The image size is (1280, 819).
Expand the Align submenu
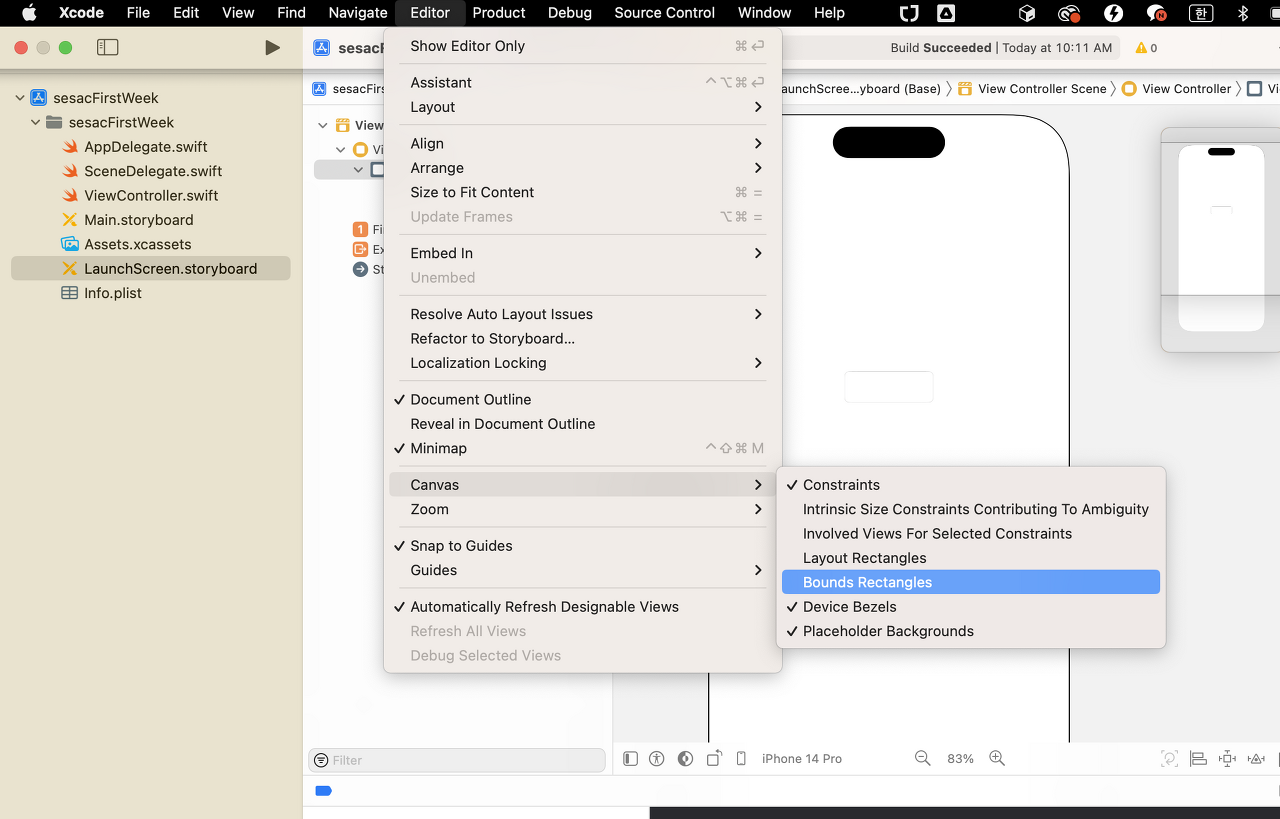pyautogui.click(x=583, y=143)
